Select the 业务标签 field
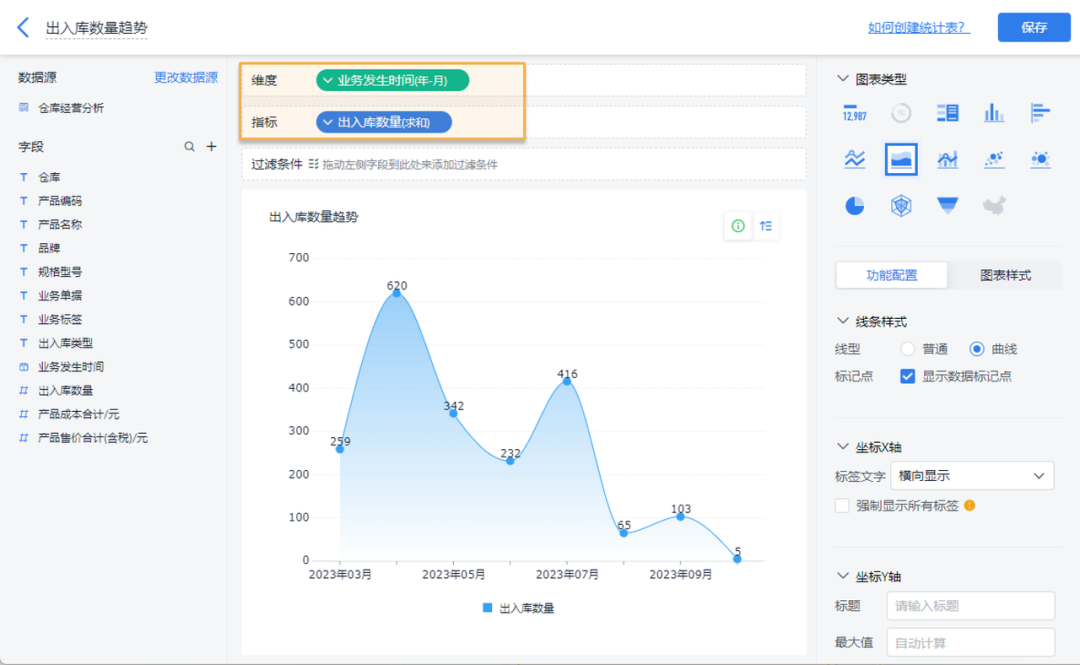The width and height of the screenshot is (1080, 665). pyautogui.click(x=60, y=319)
